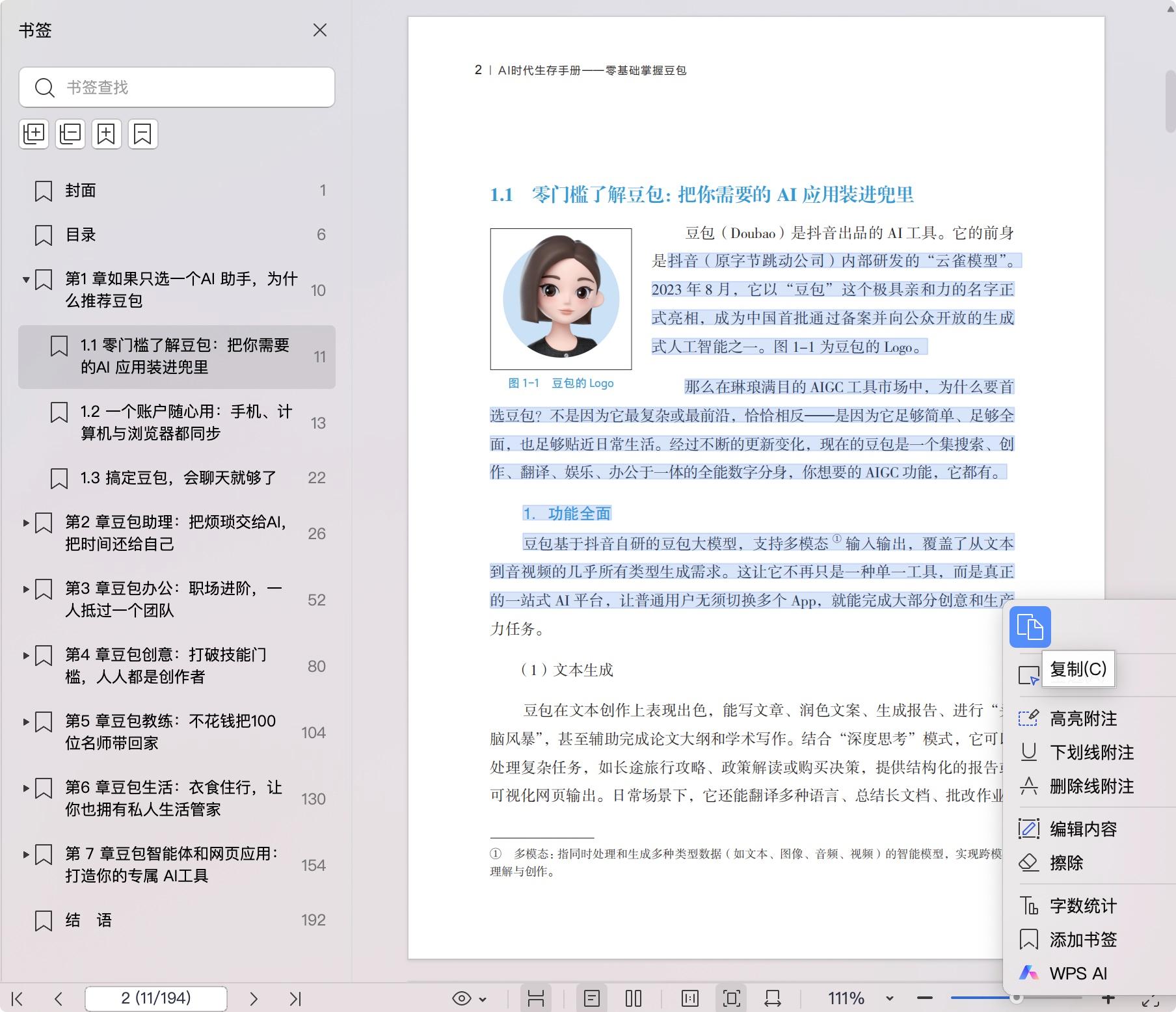The width and height of the screenshot is (1176, 1012).
Task: Close the 书签 bookmark panel
Action: tap(320, 30)
